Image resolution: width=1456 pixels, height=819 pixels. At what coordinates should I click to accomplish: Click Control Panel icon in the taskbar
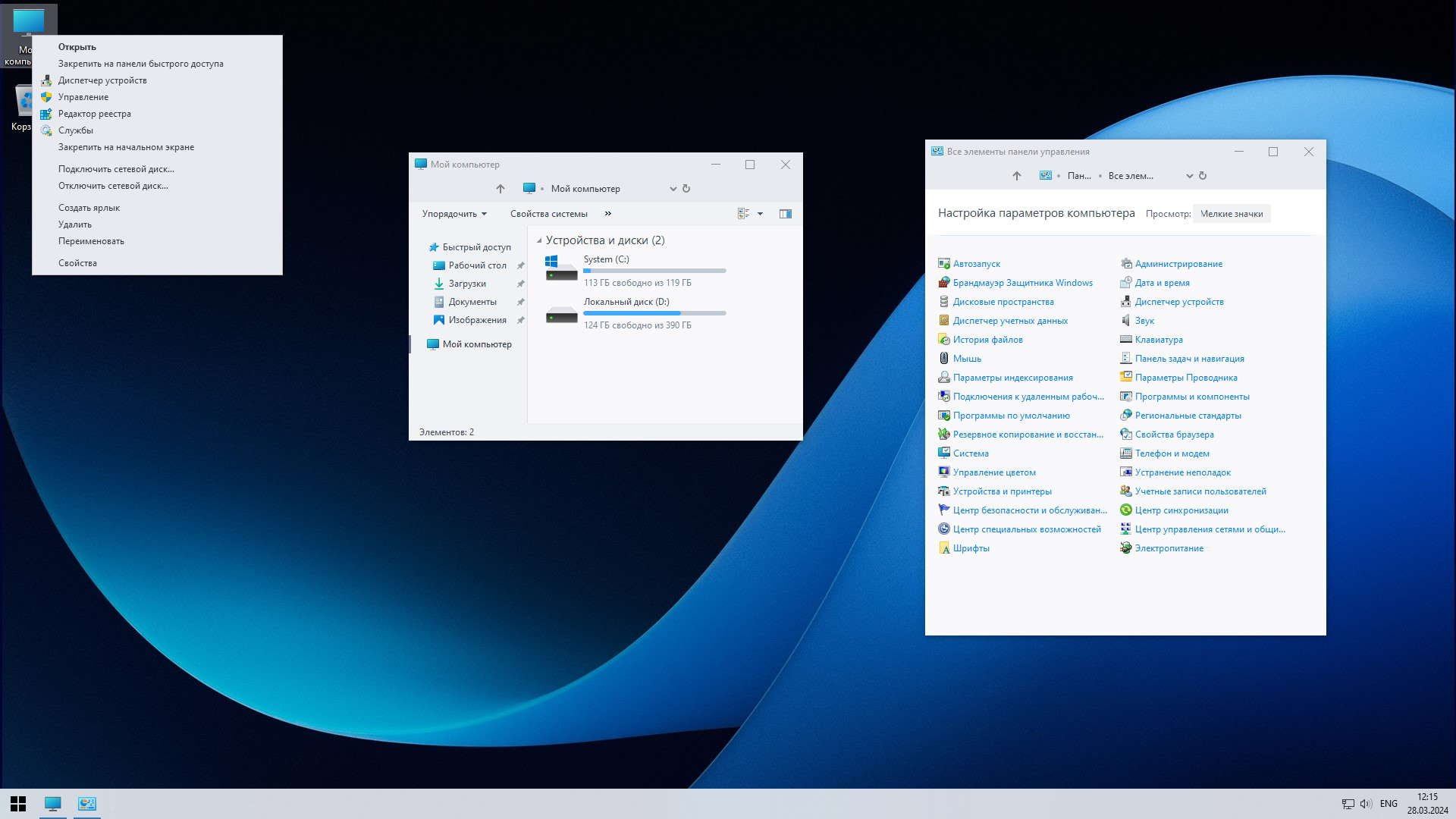click(x=87, y=804)
